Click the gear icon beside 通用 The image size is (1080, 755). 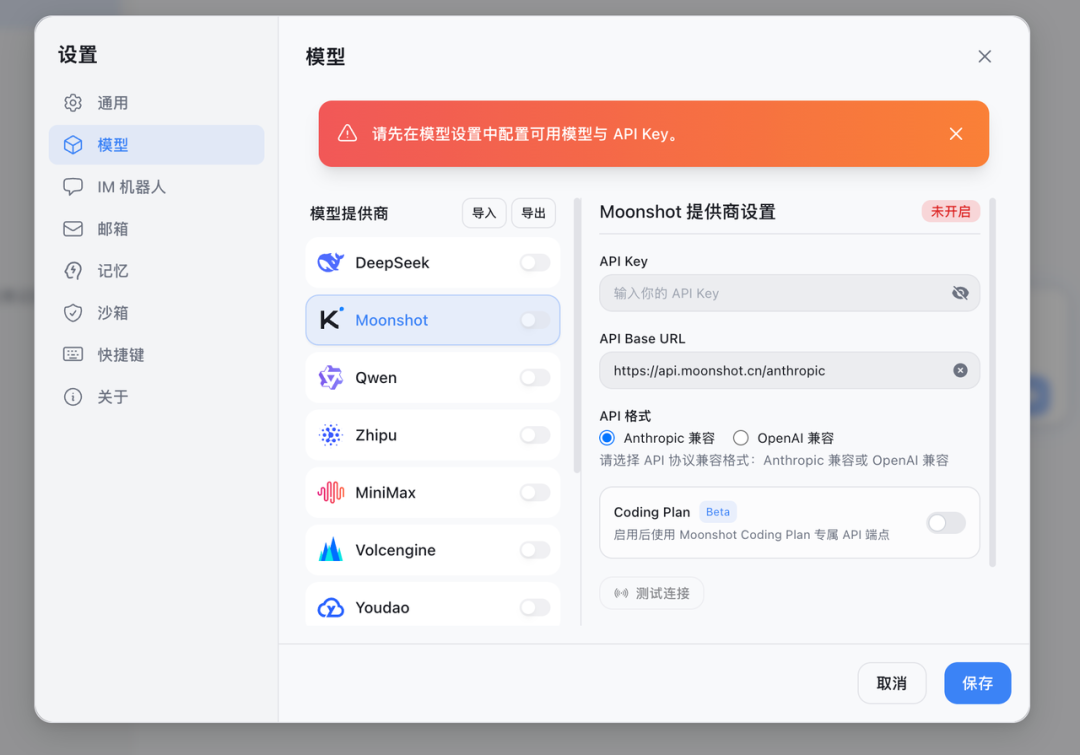(73, 103)
